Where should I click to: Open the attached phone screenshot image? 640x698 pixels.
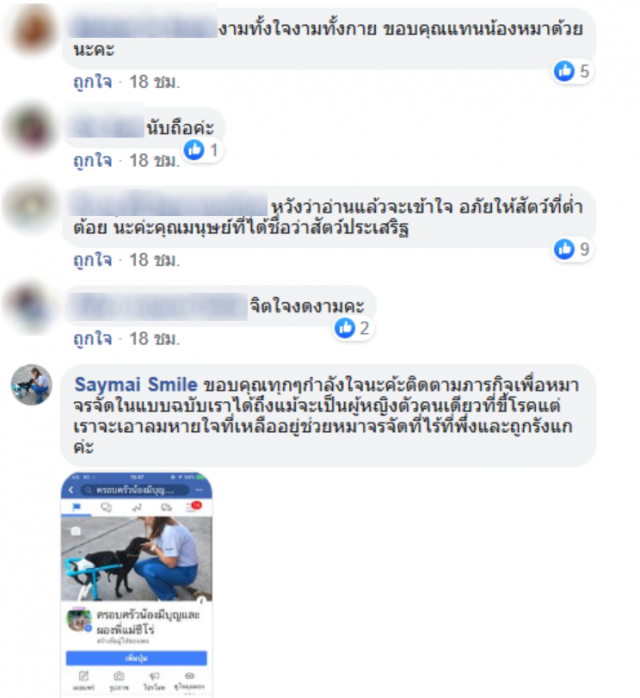click(137, 584)
